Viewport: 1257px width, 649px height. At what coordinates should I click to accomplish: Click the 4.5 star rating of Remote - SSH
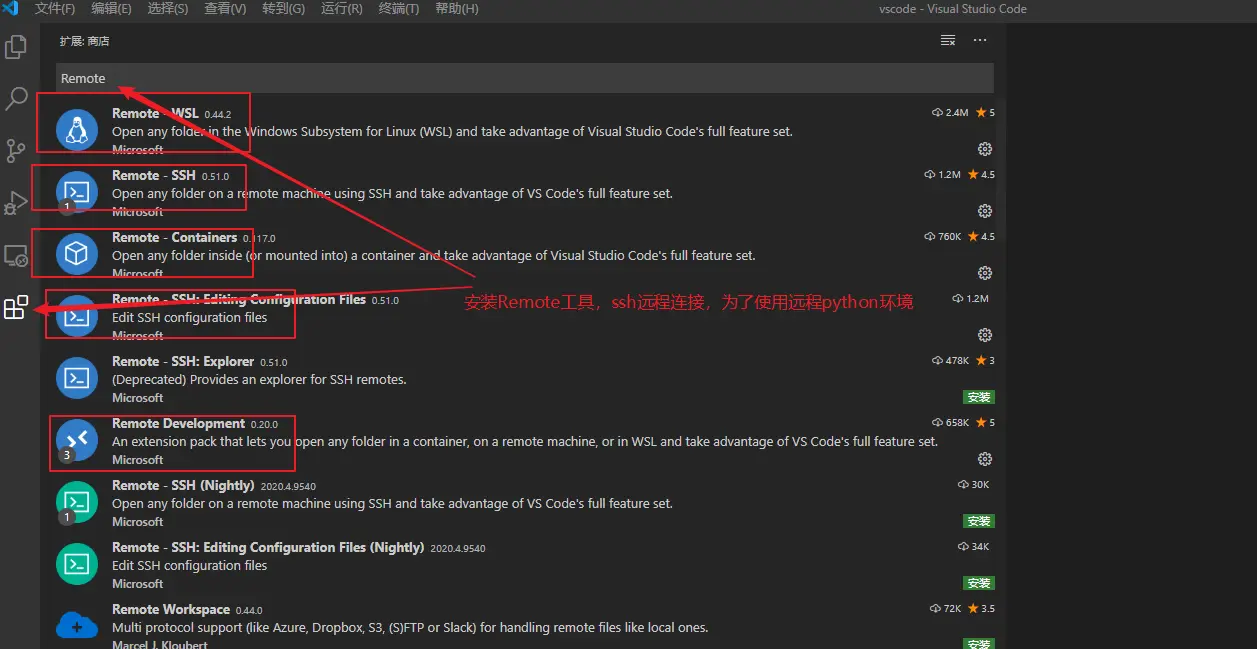coord(980,175)
